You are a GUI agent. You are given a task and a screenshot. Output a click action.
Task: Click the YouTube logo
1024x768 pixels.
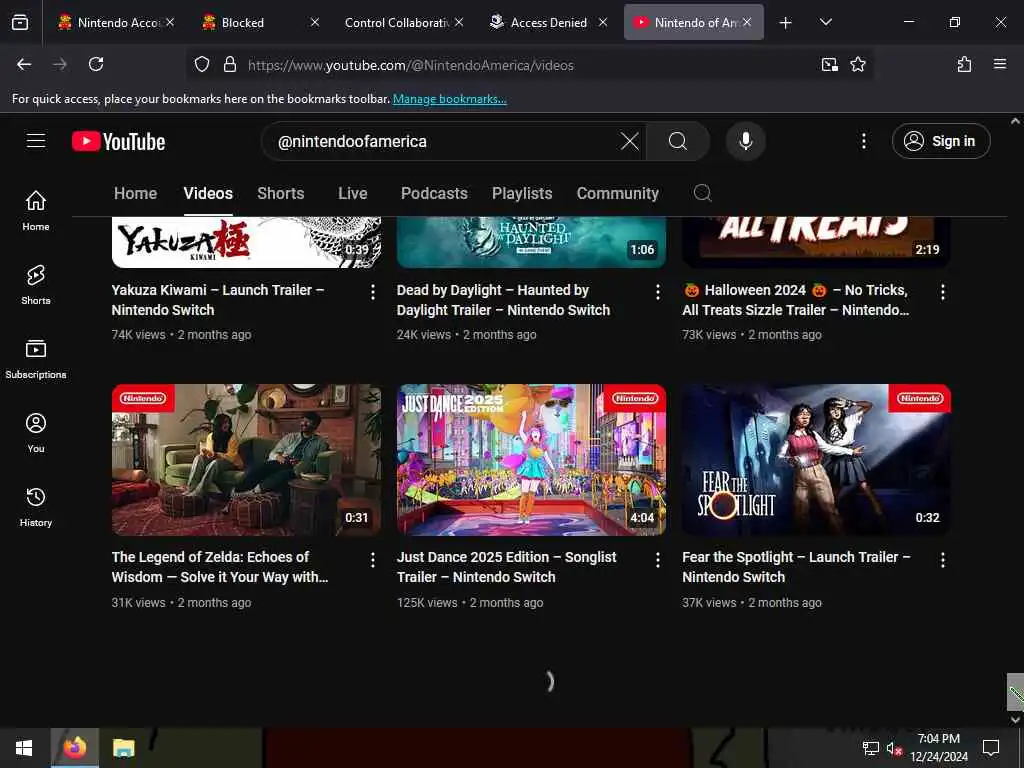coord(118,141)
